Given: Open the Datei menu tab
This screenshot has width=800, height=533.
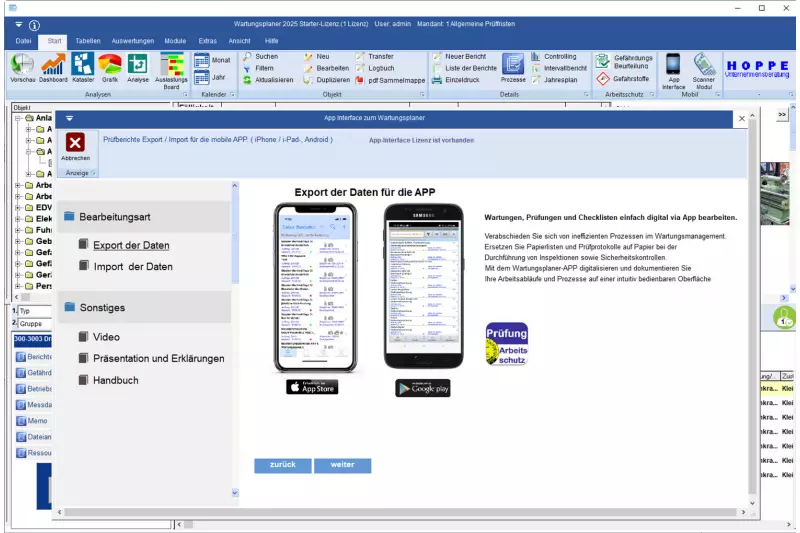Looking at the screenshot, I should [24, 41].
